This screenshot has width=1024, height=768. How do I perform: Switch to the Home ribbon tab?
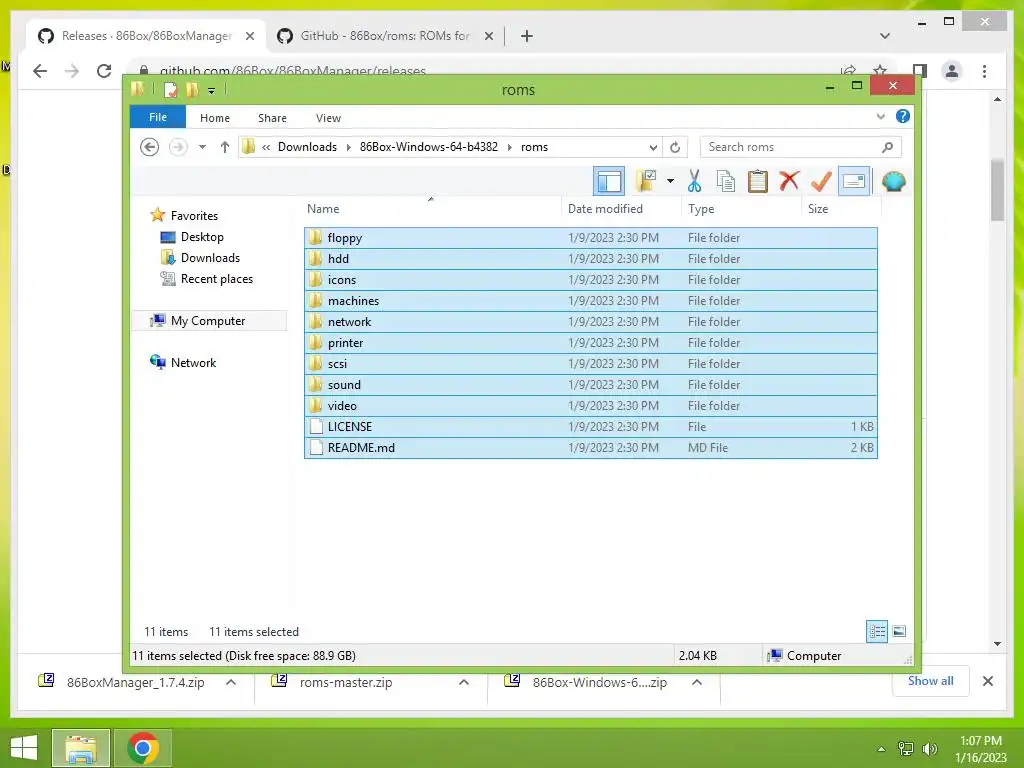click(x=215, y=118)
